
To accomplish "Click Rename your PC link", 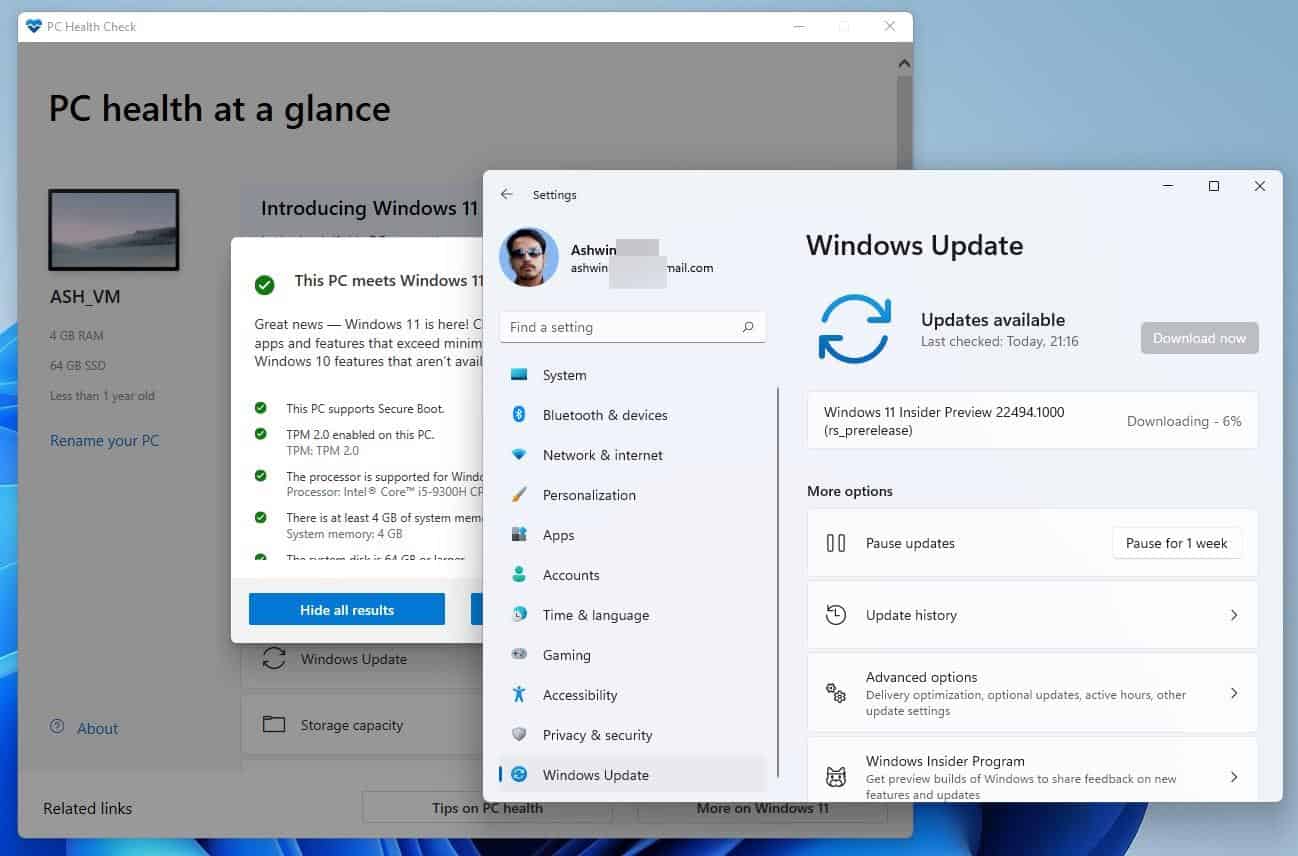I will [x=105, y=441].
